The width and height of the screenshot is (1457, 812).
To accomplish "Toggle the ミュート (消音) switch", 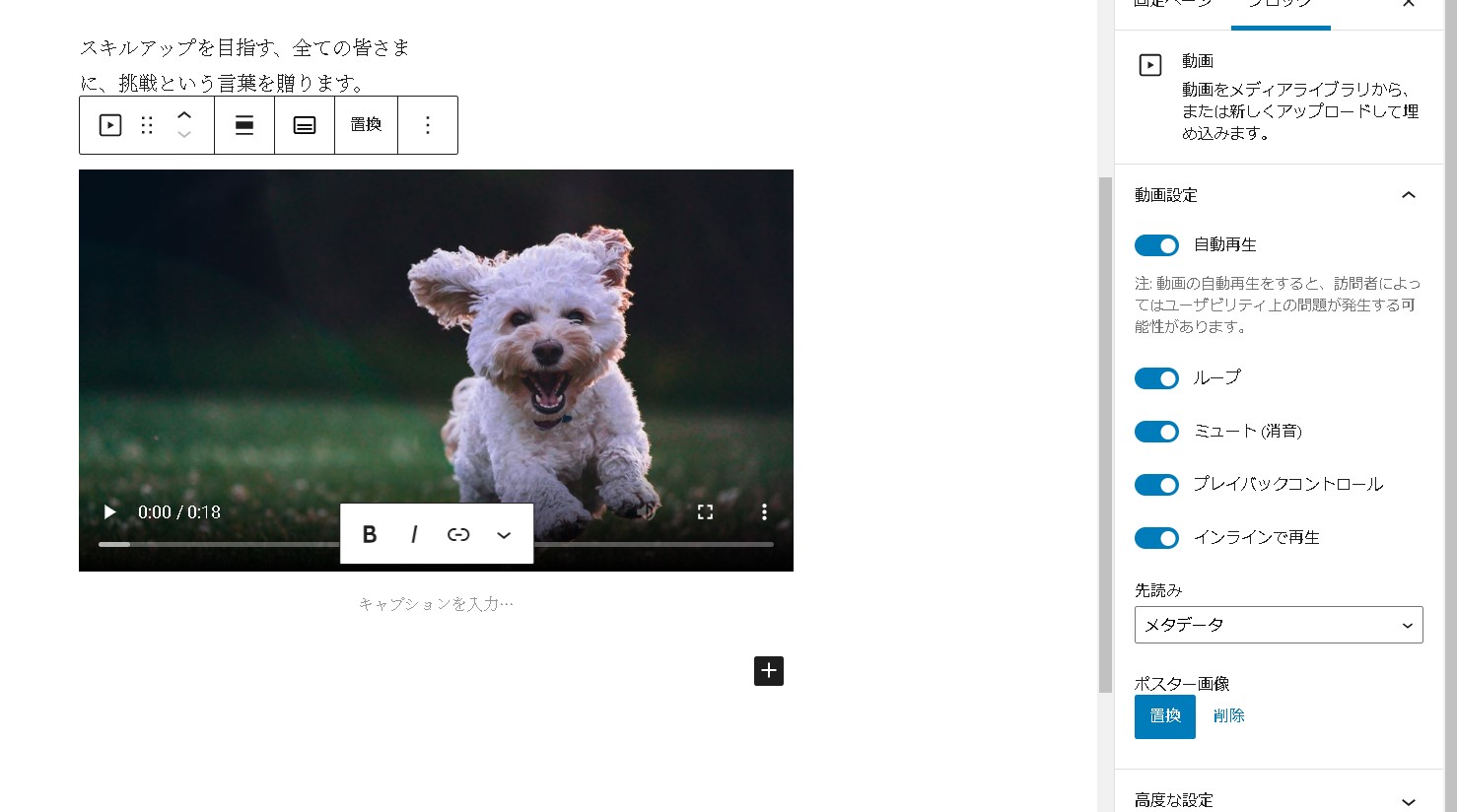I will [x=1156, y=432].
